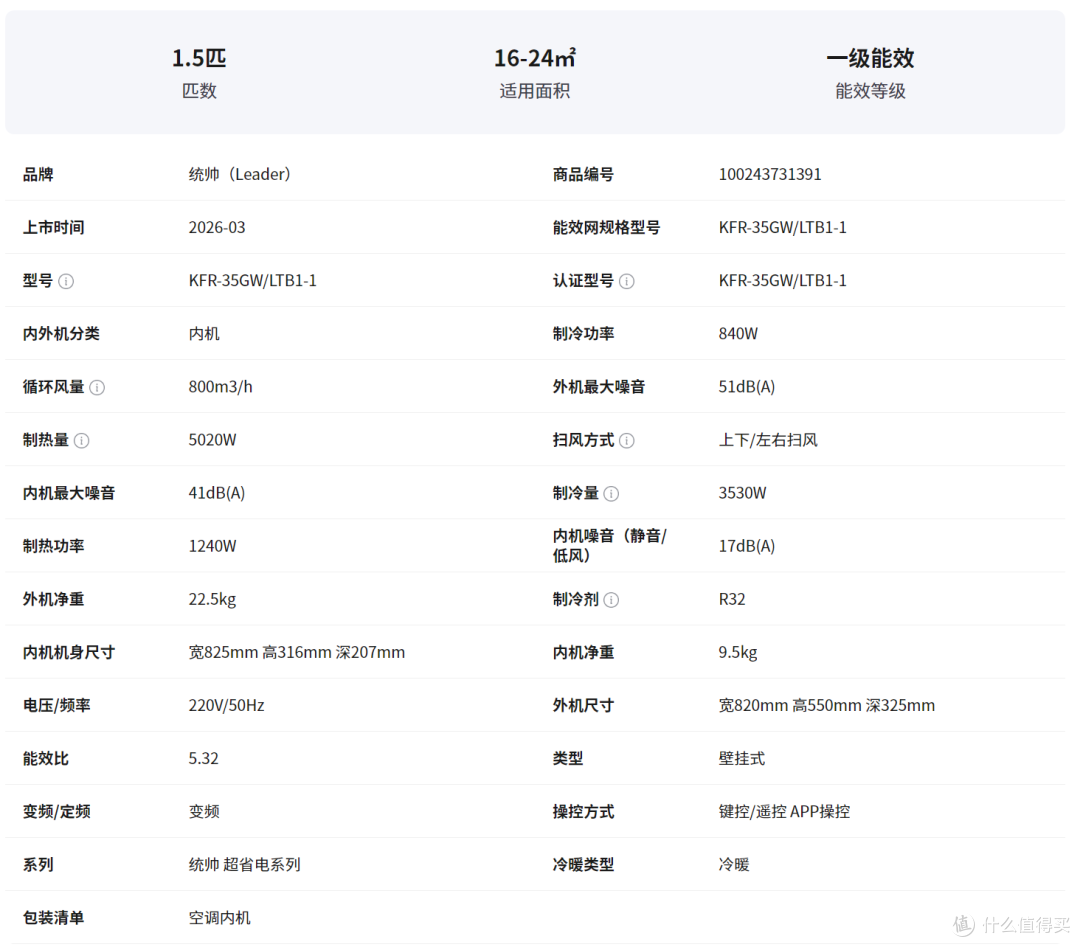Select the 1.5匹 horsepower value
Viewport: 1080px width, 947px height.
(x=199, y=58)
